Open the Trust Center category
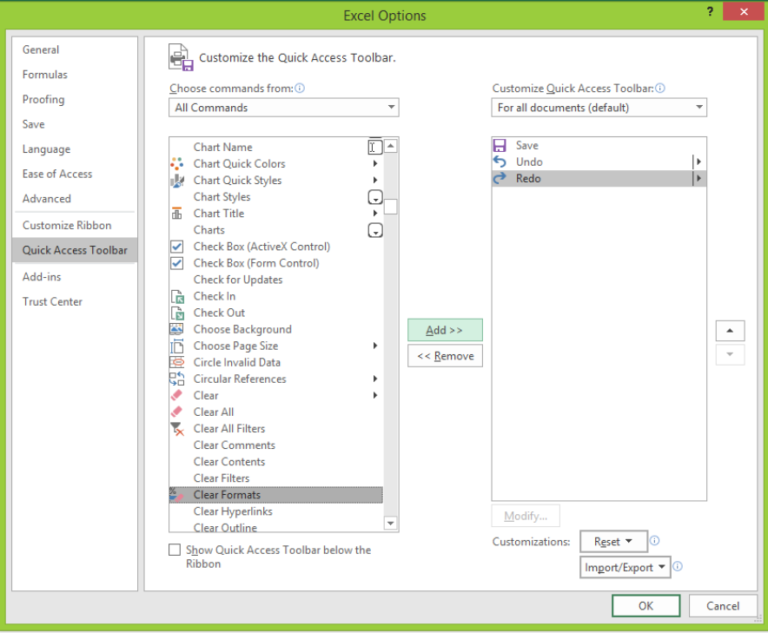This screenshot has width=768, height=633. pos(52,302)
